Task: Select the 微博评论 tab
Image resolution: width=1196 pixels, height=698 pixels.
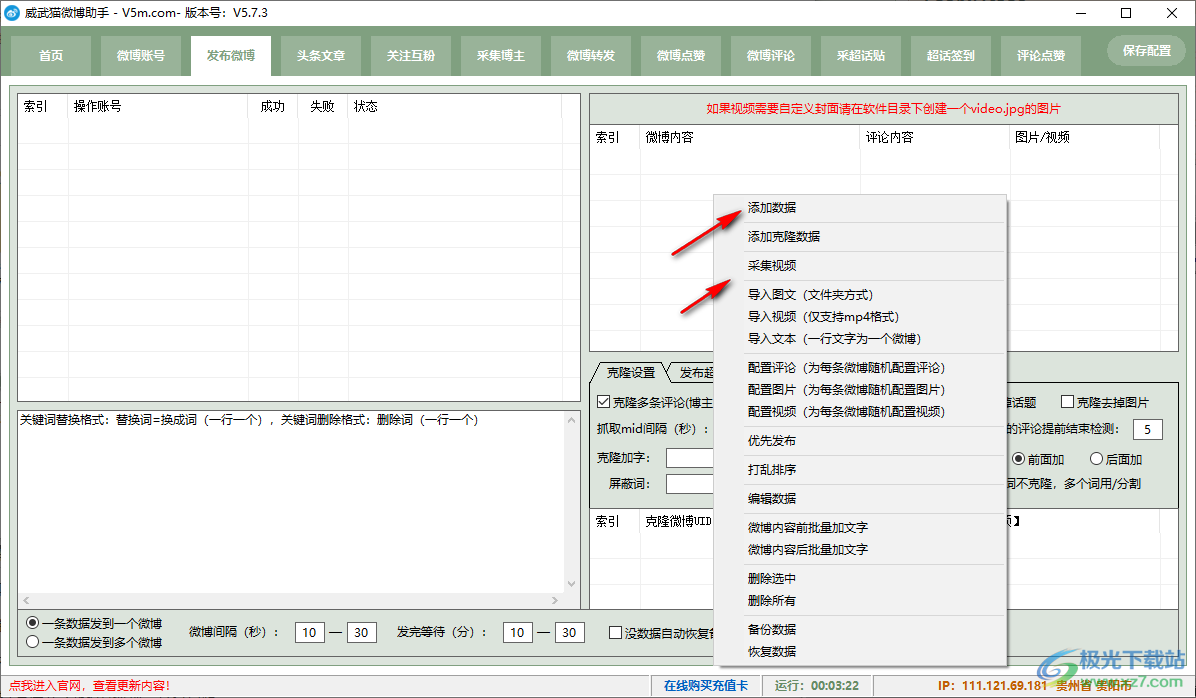Action: tap(771, 56)
